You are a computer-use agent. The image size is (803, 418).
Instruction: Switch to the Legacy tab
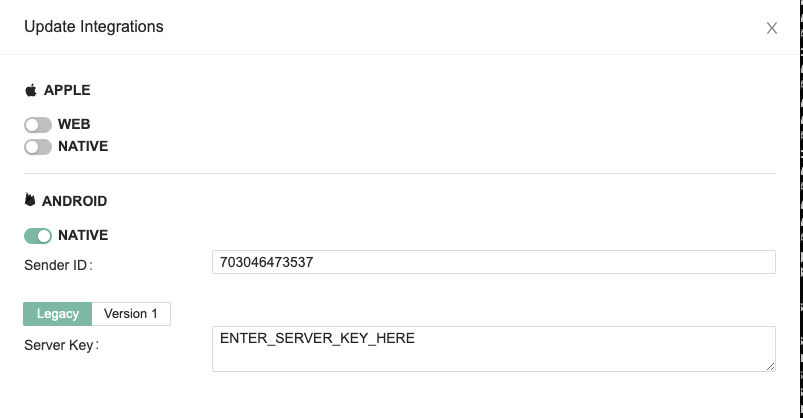coord(57,314)
